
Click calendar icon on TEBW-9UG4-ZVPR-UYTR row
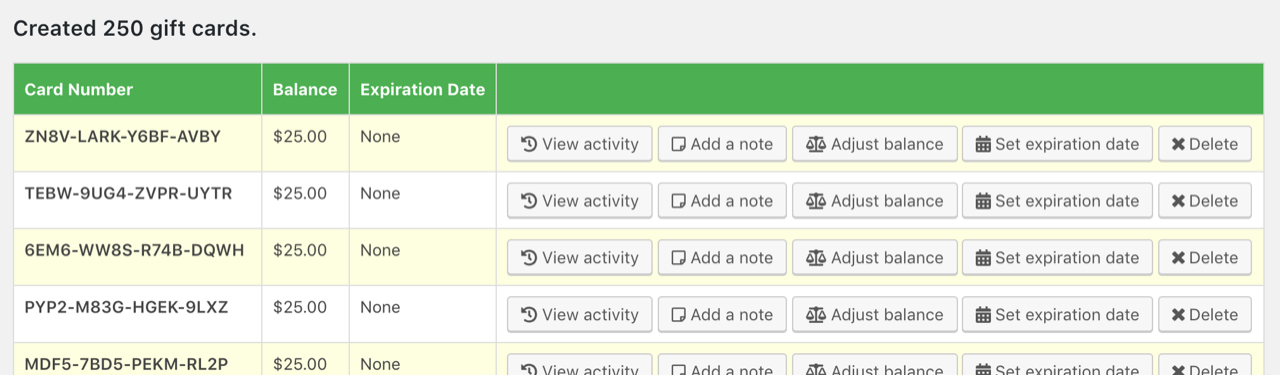tap(983, 201)
